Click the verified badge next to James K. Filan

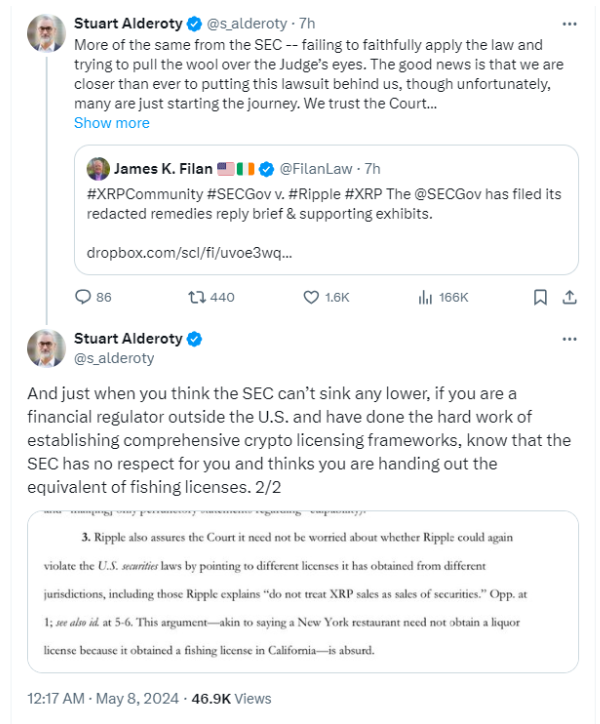tap(267, 169)
